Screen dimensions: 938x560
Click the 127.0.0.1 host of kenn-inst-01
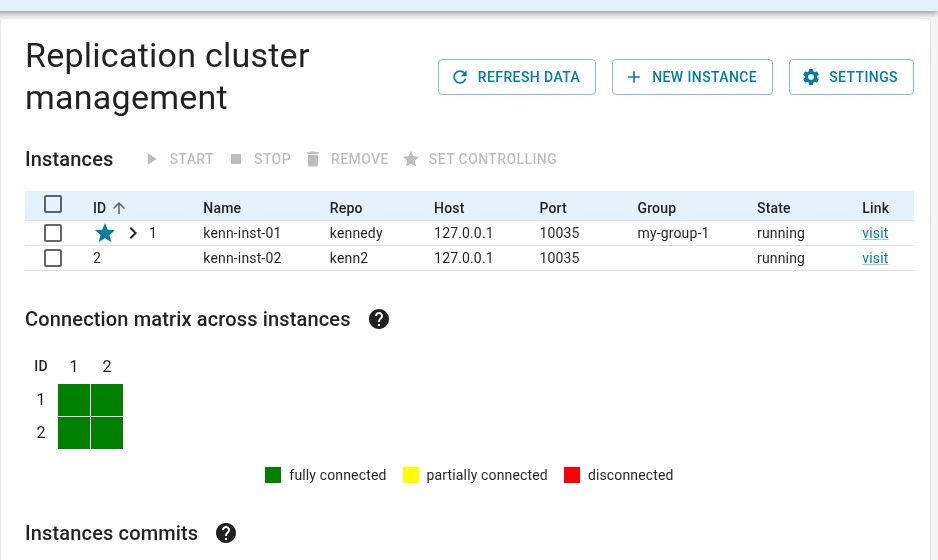pyautogui.click(x=464, y=233)
